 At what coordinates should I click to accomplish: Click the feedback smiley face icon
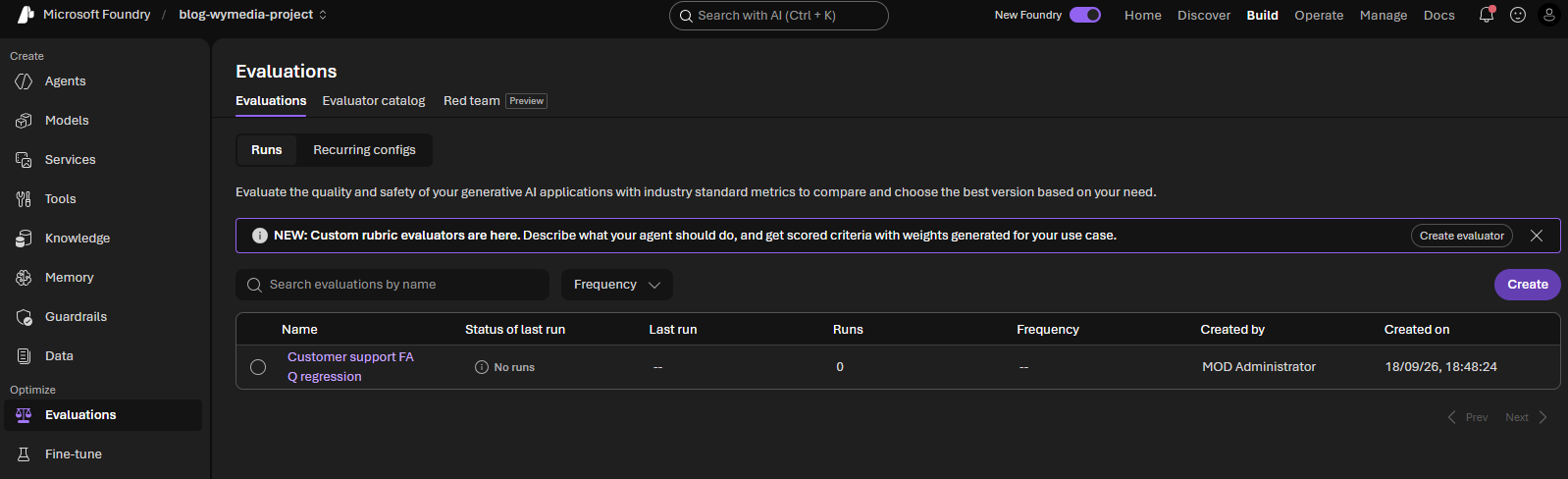click(1518, 15)
